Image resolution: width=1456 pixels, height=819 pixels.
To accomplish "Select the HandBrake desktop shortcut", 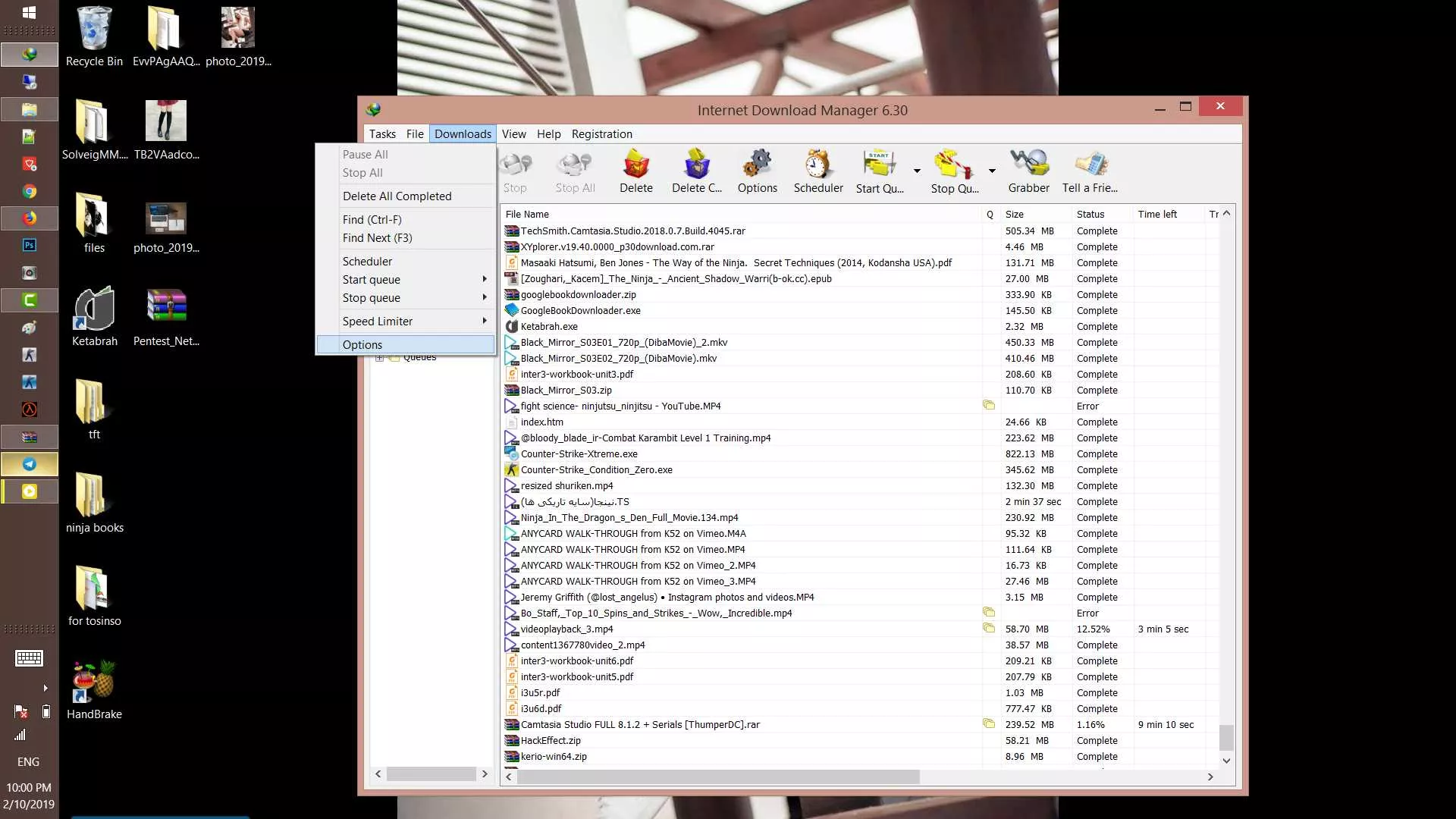I will (94, 690).
